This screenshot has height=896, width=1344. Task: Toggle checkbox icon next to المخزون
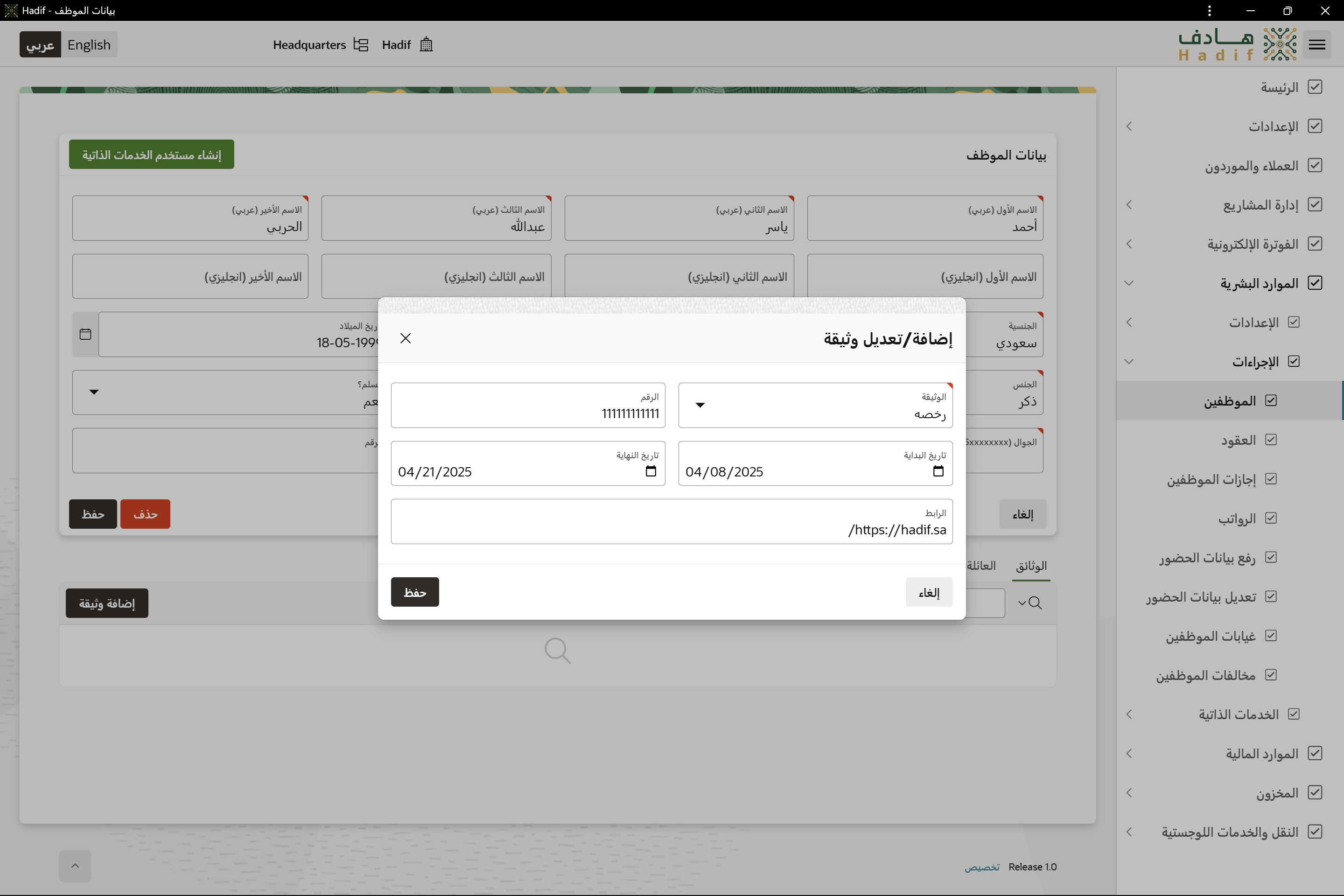1315,792
